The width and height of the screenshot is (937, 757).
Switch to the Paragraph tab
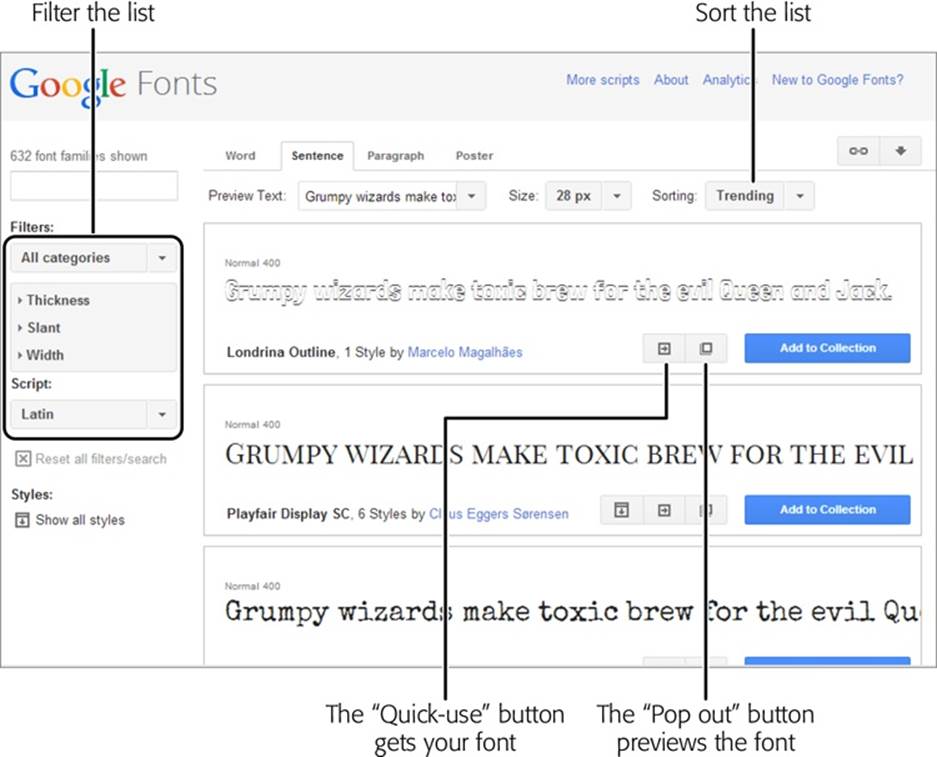click(396, 156)
